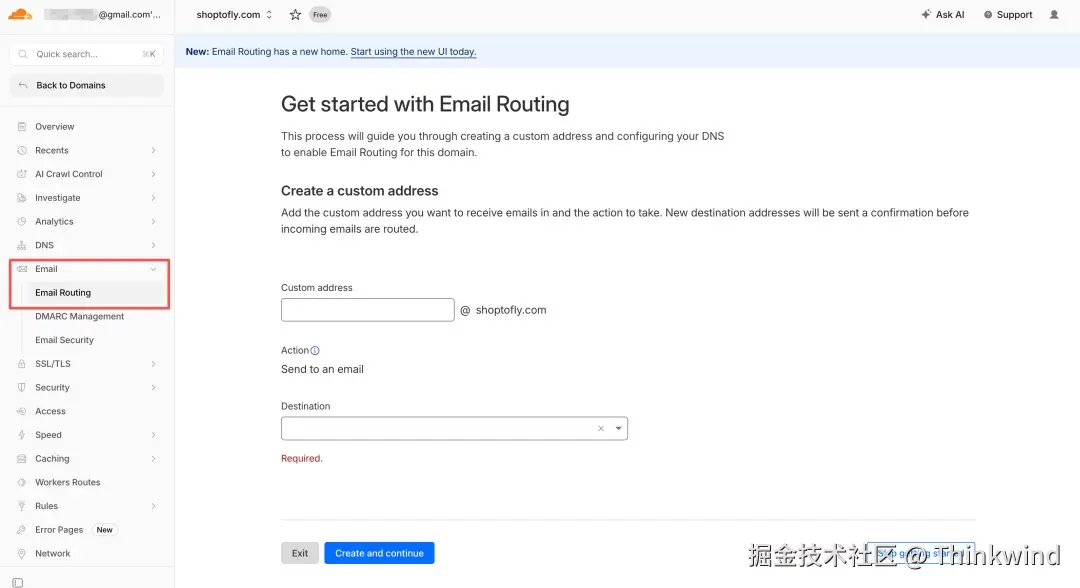Open Ask AI assistant
The image size is (1080, 588).
(x=943, y=14)
